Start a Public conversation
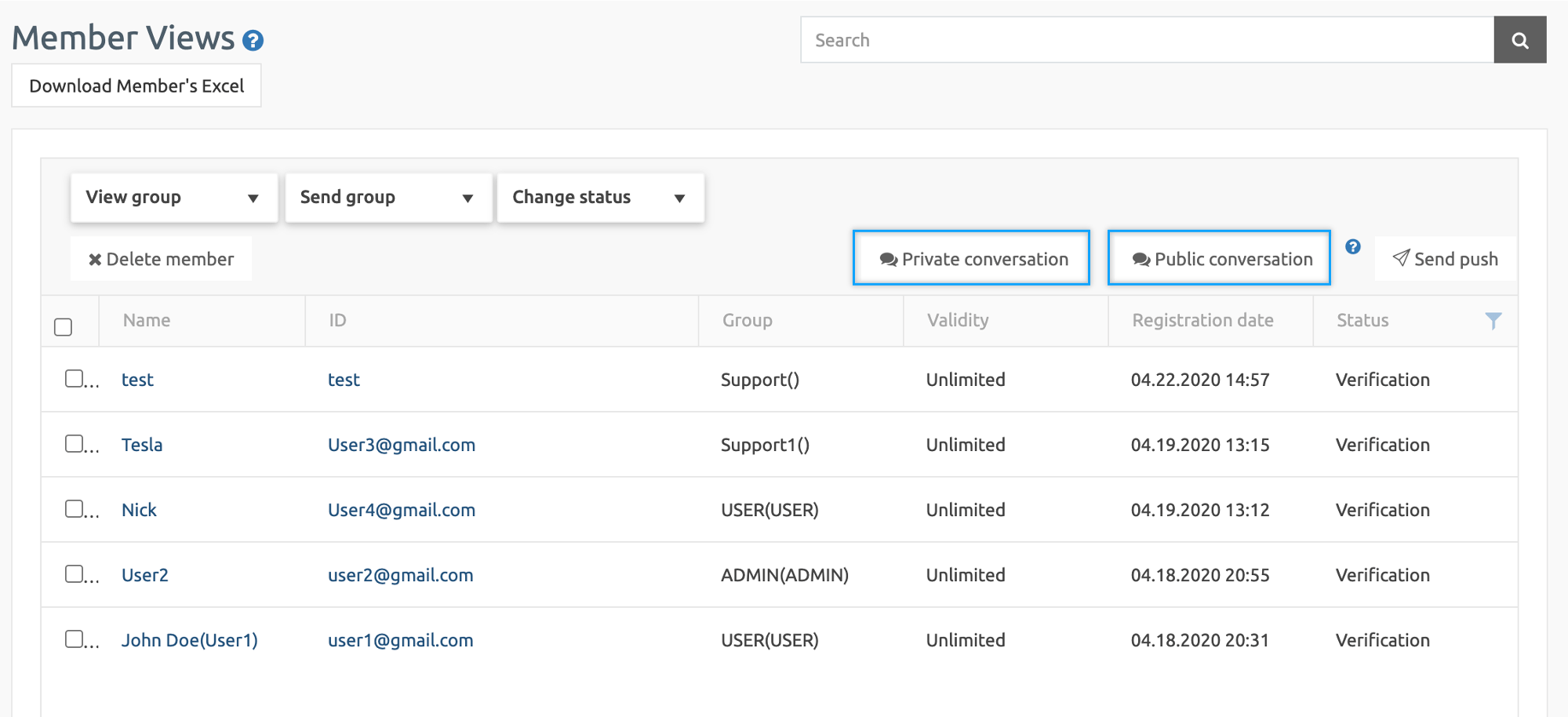The height and width of the screenshot is (717, 1568). pyautogui.click(x=1219, y=258)
